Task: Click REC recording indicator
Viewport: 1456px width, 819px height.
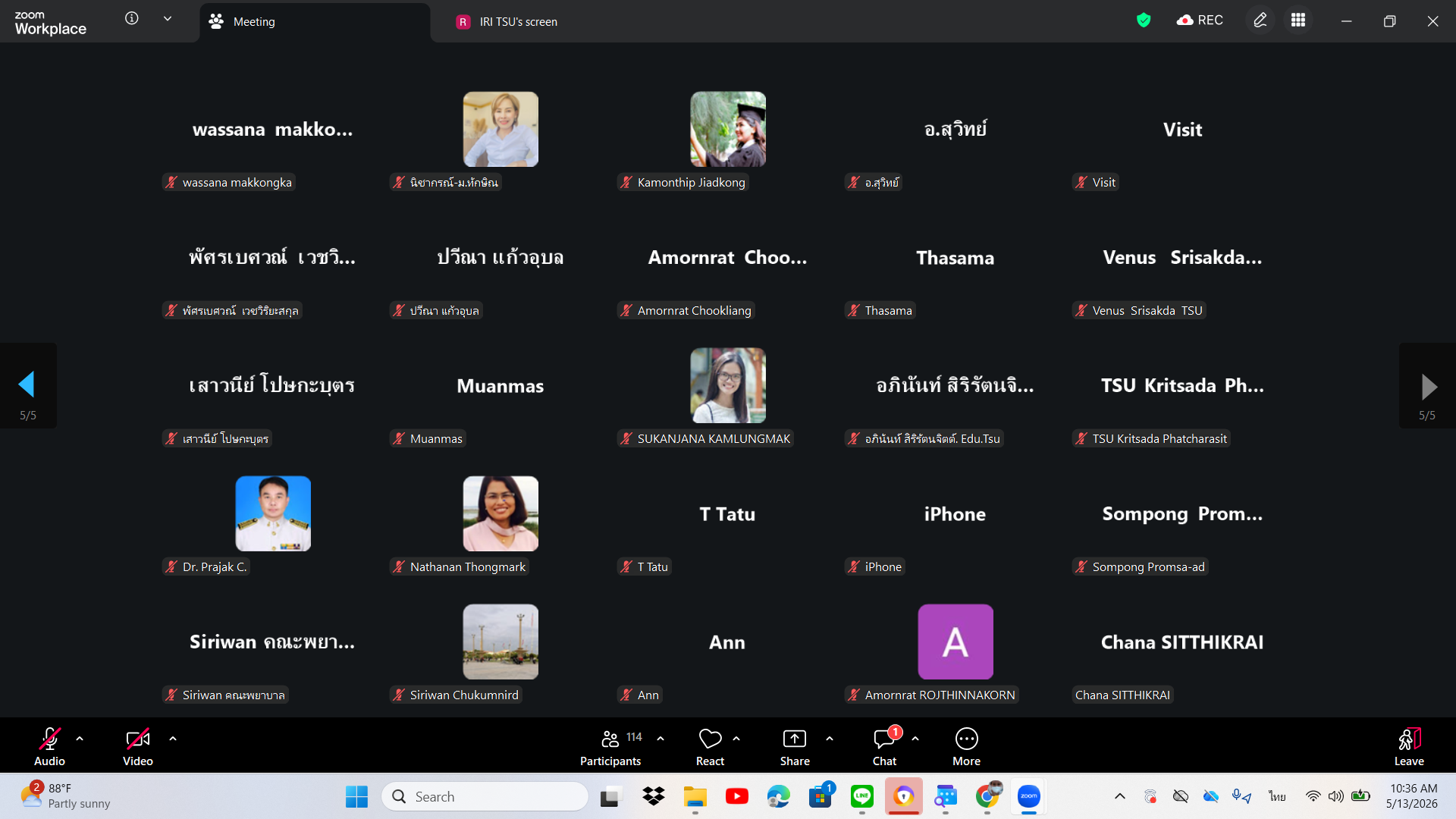Action: tap(1200, 20)
